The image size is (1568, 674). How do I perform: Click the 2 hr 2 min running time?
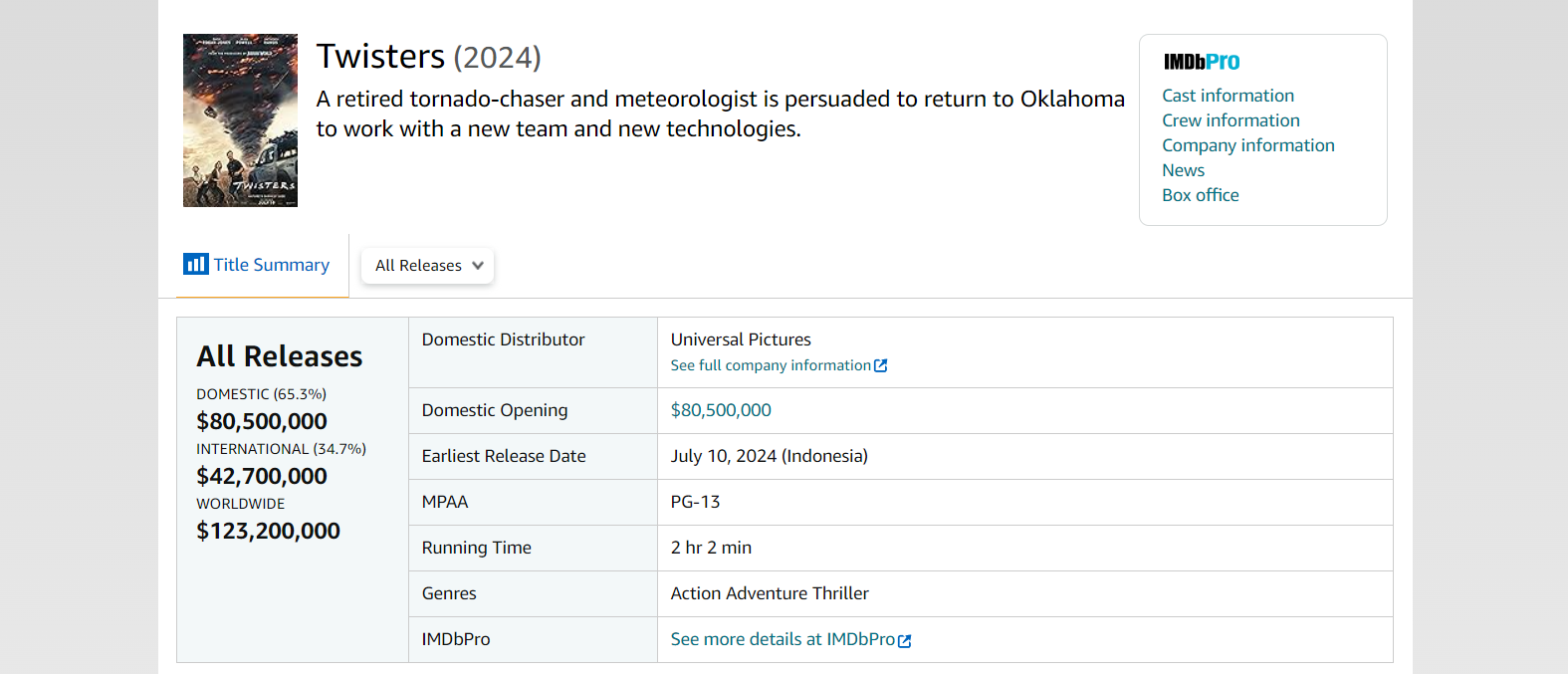(711, 548)
